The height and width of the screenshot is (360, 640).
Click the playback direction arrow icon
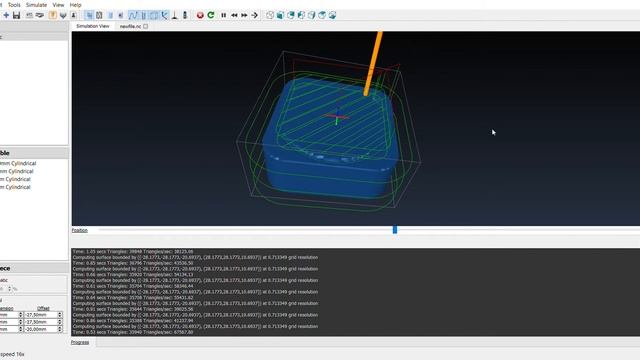[254, 15]
